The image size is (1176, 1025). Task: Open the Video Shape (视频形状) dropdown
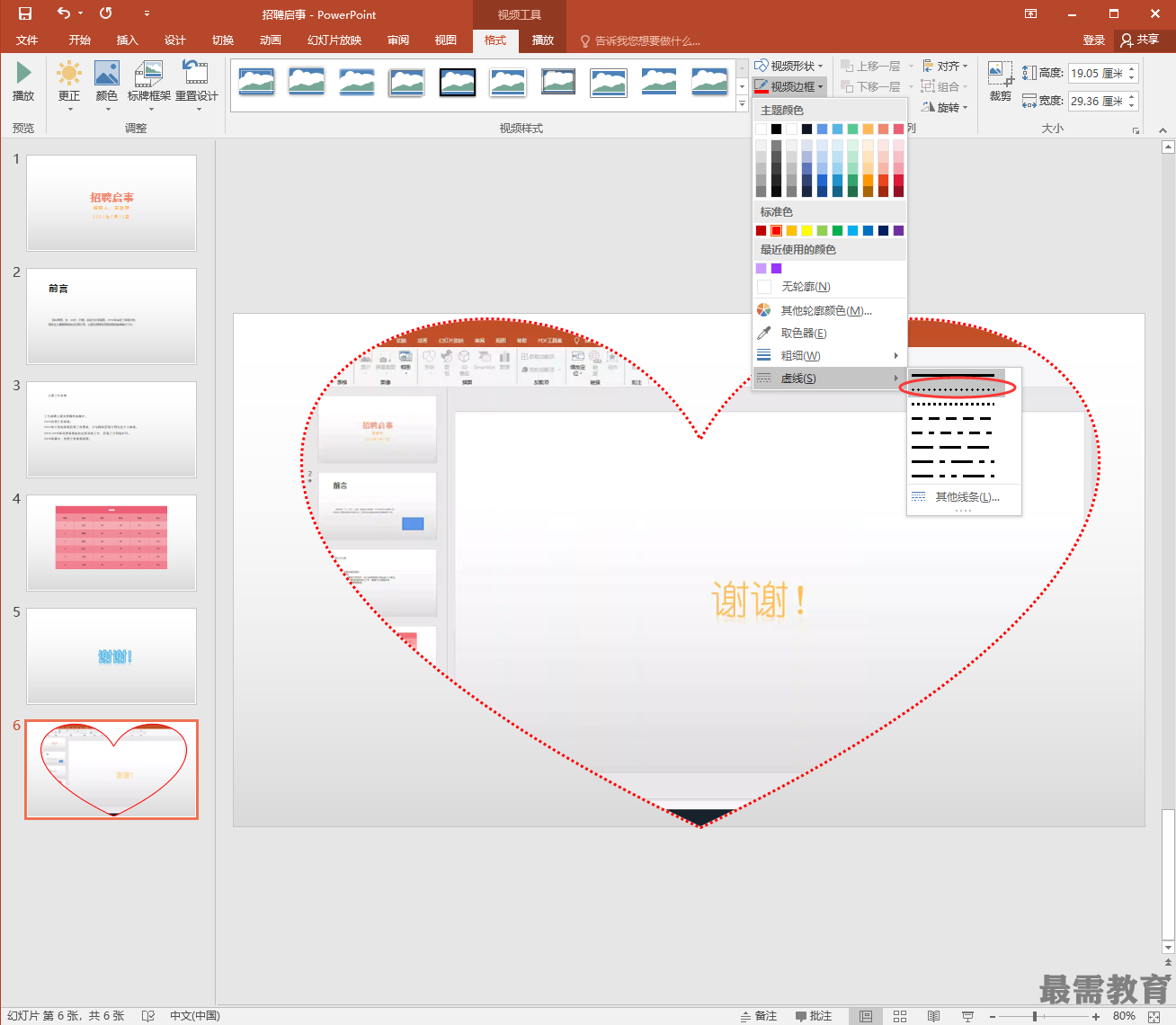click(788, 66)
